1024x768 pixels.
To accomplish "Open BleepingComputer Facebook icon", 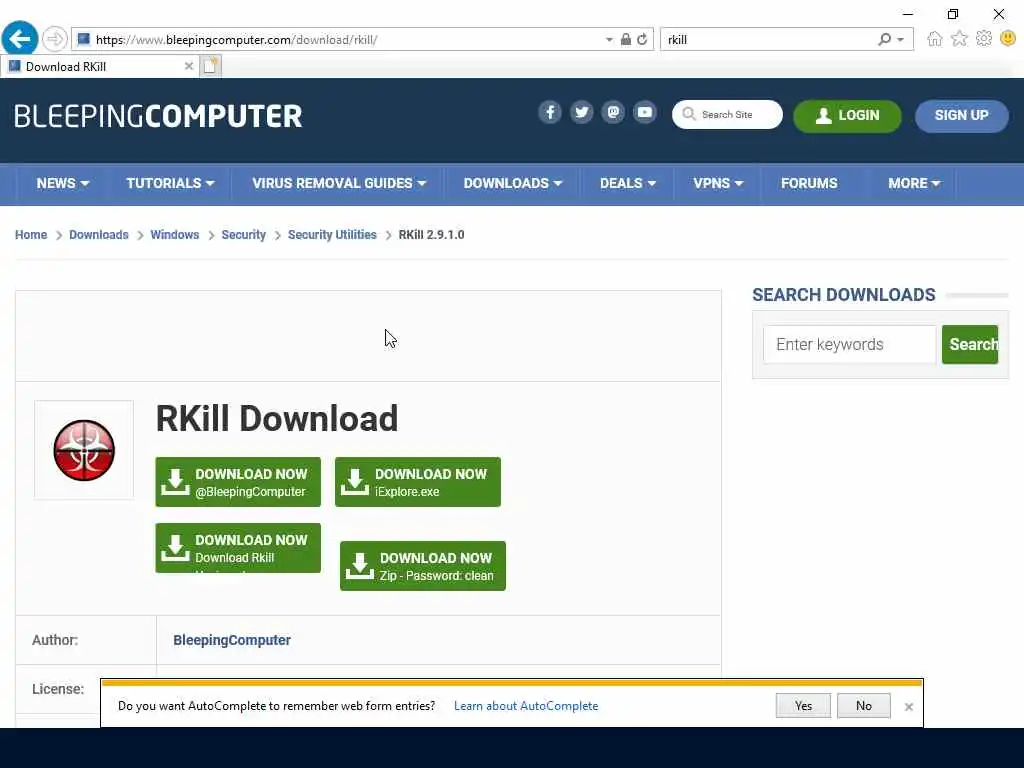I will point(550,112).
